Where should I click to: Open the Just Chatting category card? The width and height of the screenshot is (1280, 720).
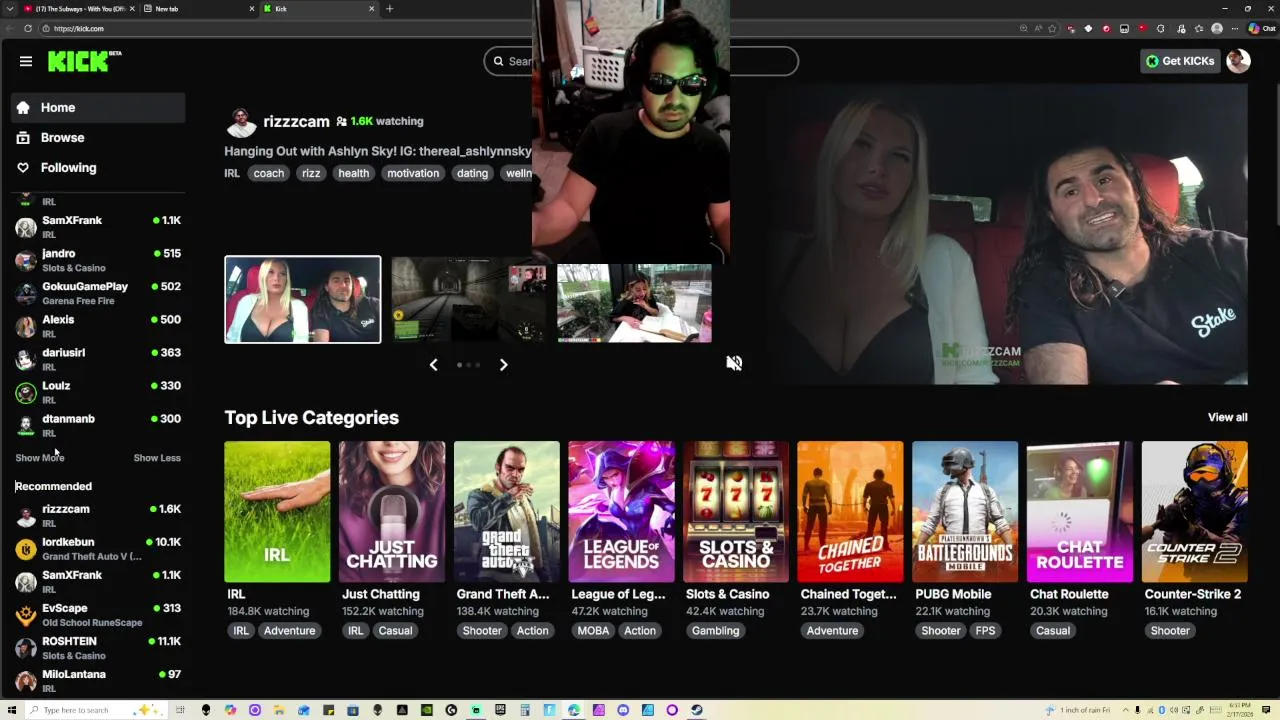point(392,511)
